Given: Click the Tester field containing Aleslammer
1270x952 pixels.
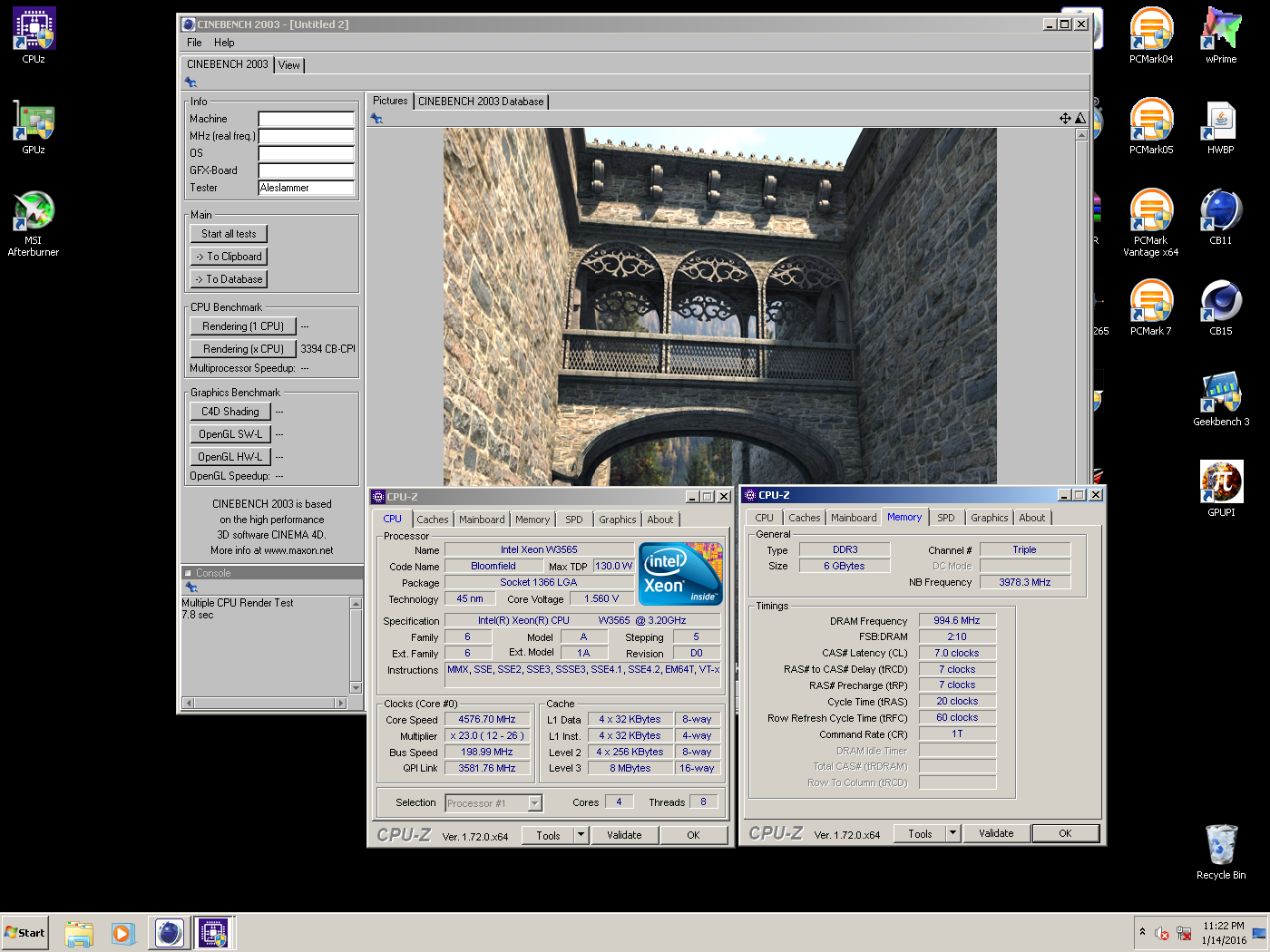Looking at the screenshot, I should point(307,188).
